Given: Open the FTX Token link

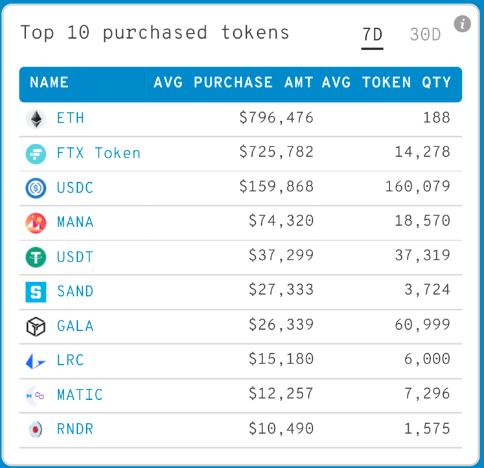Looking at the screenshot, I should [99, 153].
